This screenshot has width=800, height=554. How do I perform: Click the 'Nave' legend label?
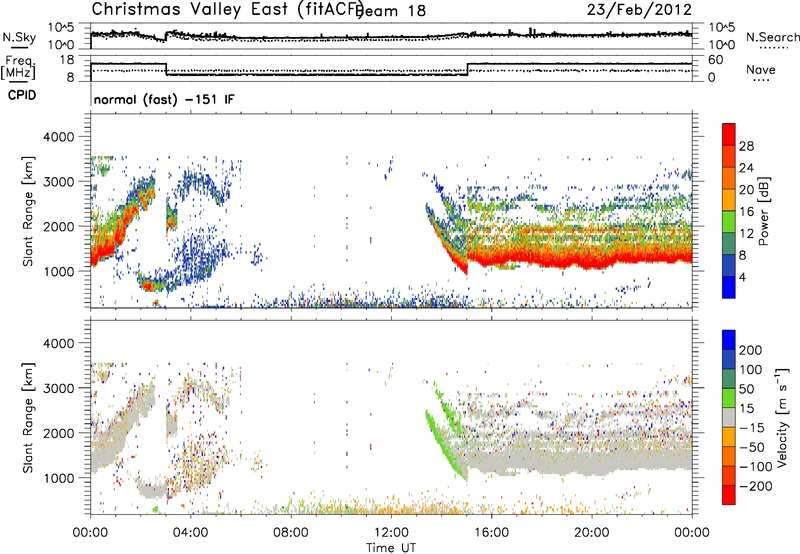click(761, 70)
